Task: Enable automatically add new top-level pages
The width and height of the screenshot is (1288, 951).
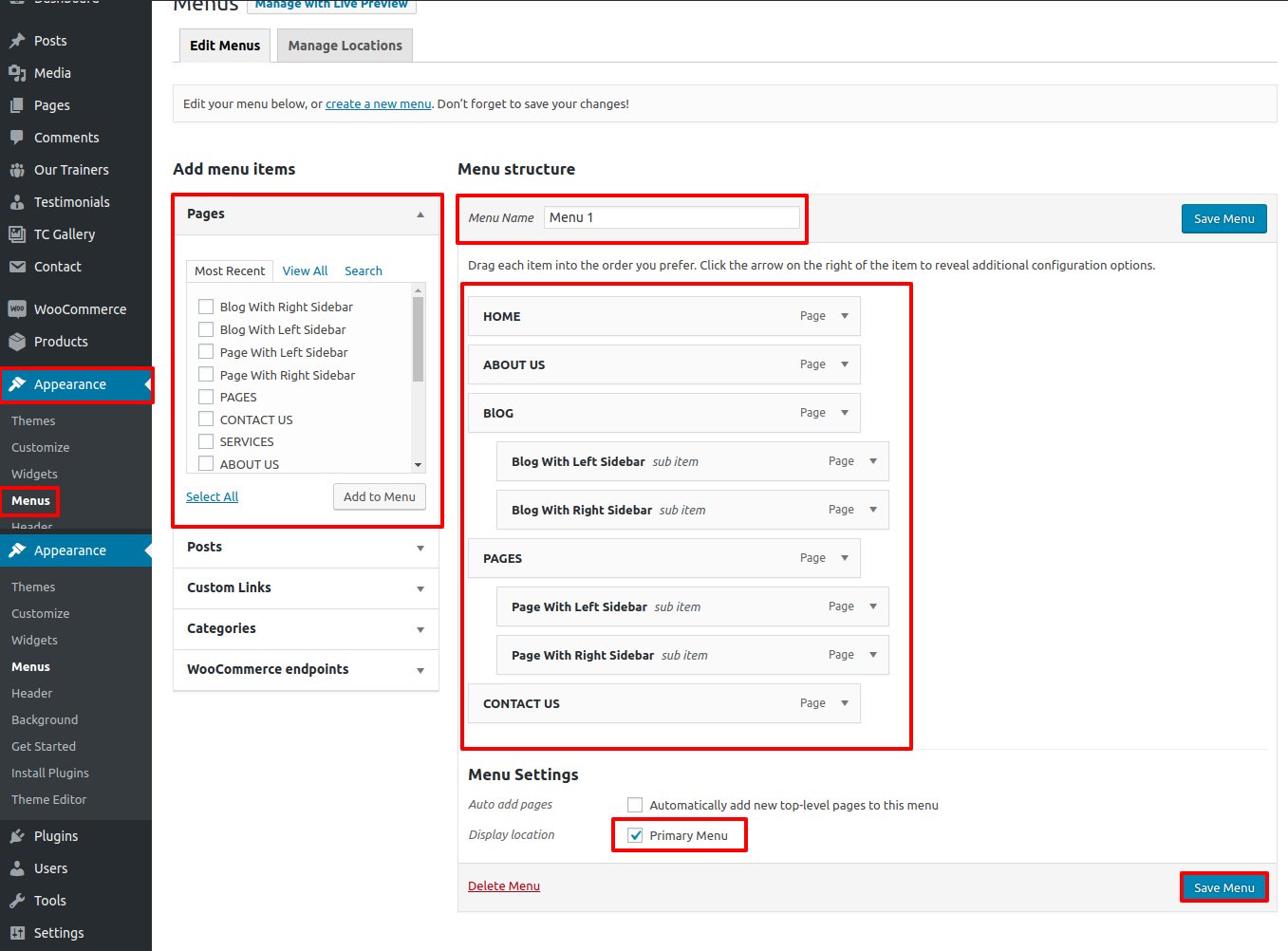Action: pyautogui.click(x=635, y=805)
